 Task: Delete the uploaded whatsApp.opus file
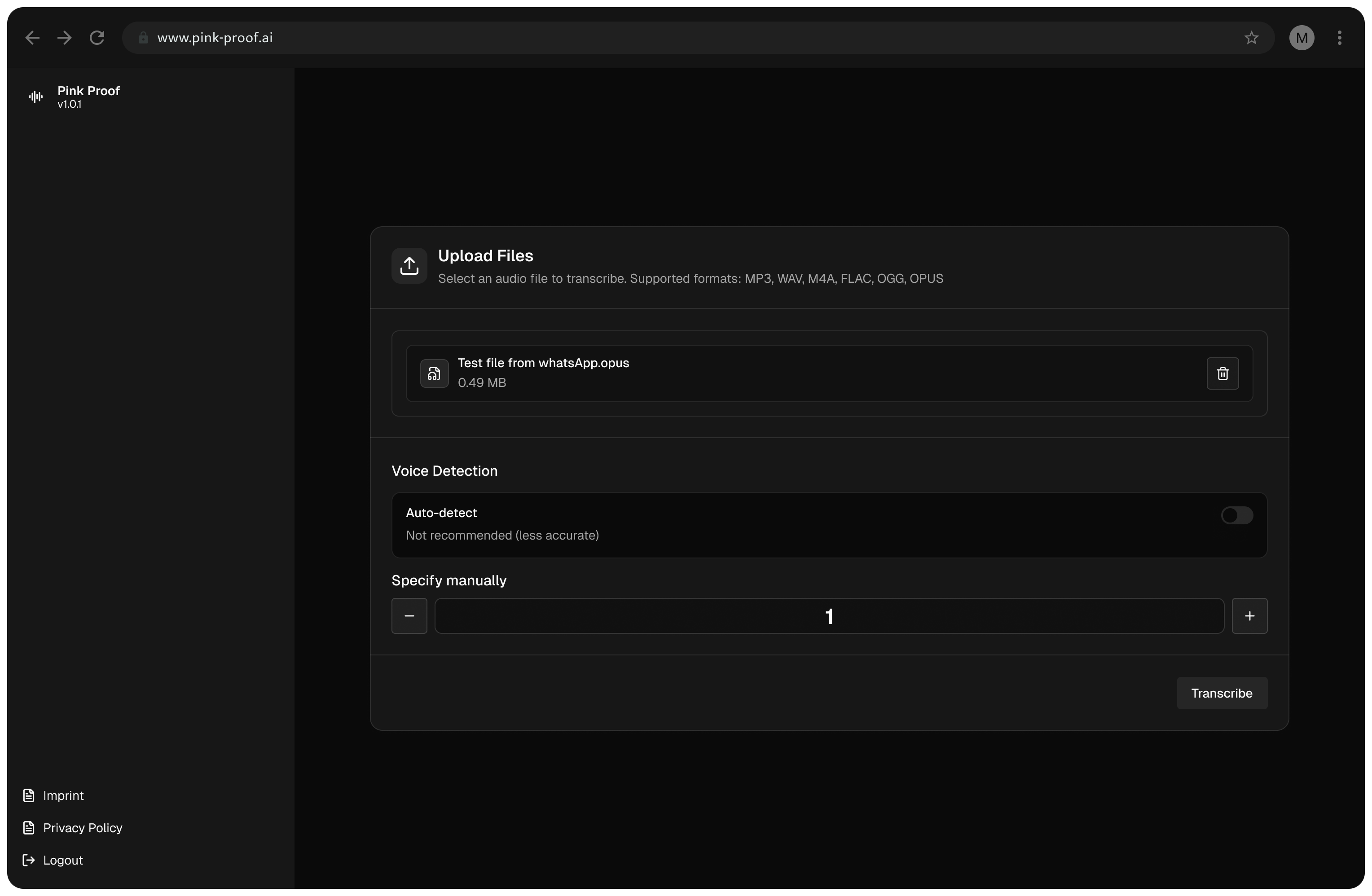click(1222, 373)
